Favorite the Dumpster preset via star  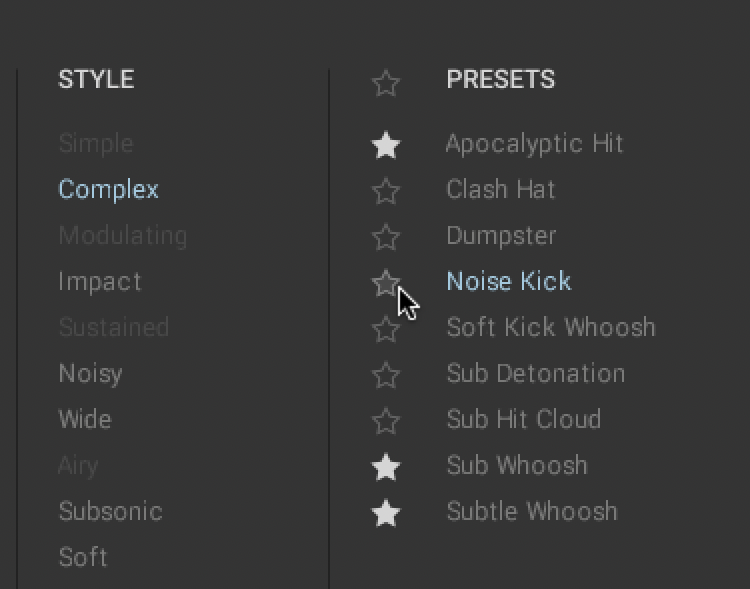pyautogui.click(x=386, y=237)
